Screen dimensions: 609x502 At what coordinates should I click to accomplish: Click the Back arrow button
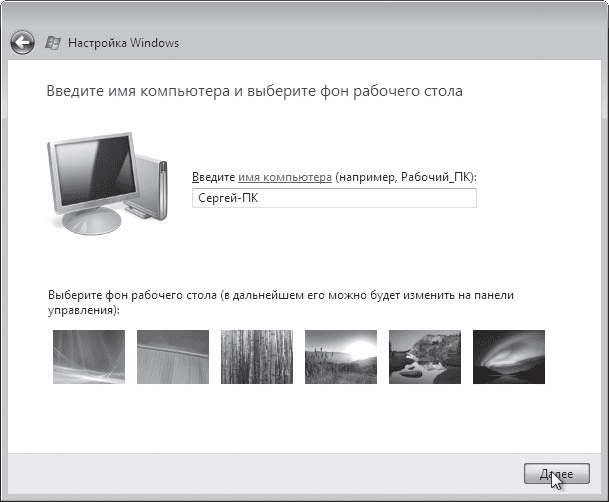pyautogui.click(x=23, y=43)
